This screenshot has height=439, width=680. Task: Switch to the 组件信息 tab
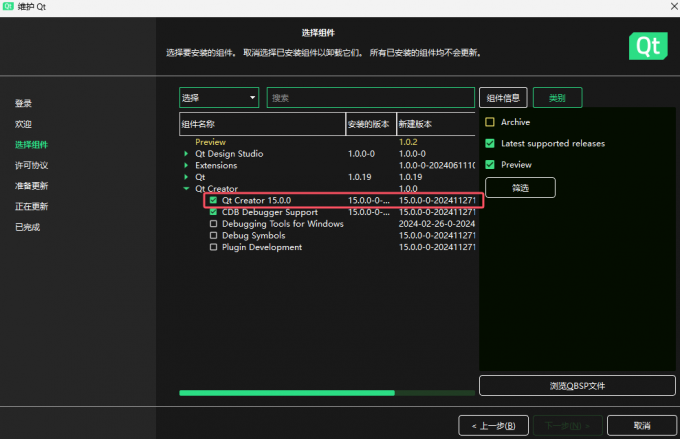(x=503, y=98)
